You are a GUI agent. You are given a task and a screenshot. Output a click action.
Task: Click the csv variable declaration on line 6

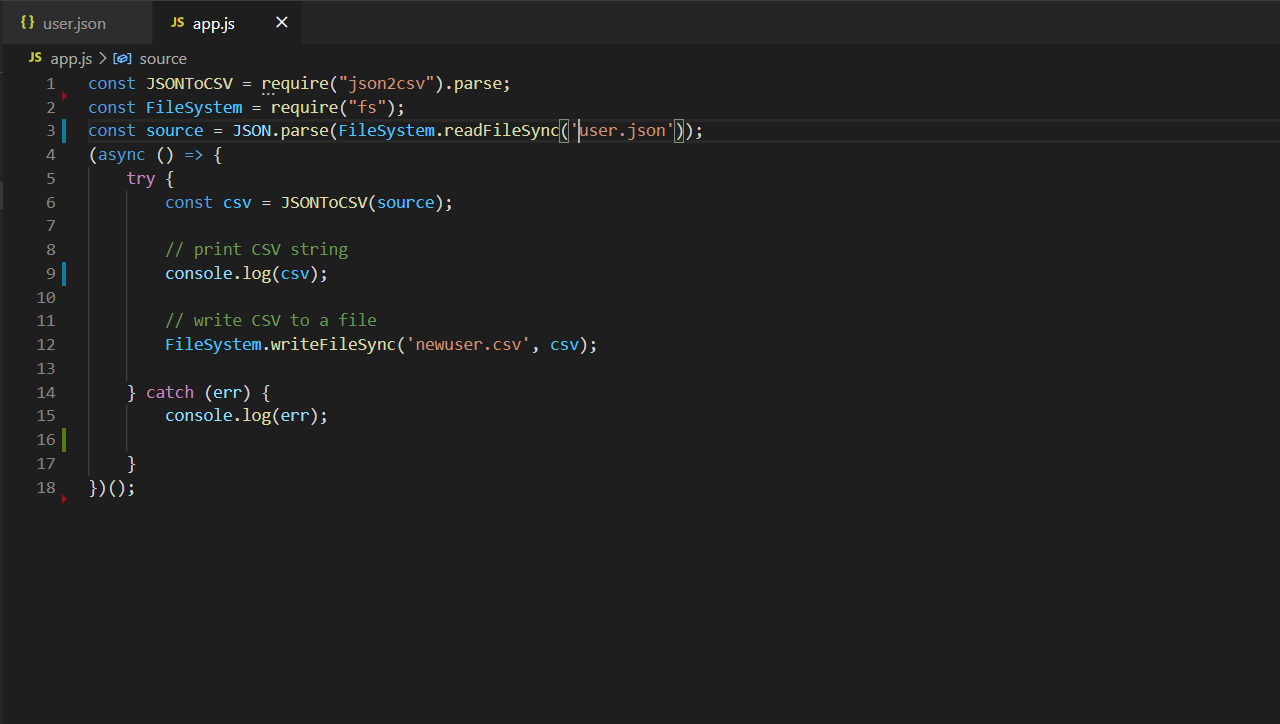(237, 203)
